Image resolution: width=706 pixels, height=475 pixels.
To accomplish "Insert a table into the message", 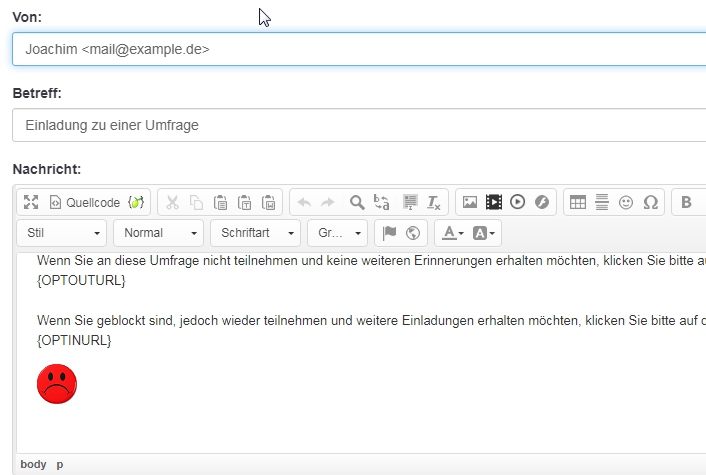I will 578,202.
